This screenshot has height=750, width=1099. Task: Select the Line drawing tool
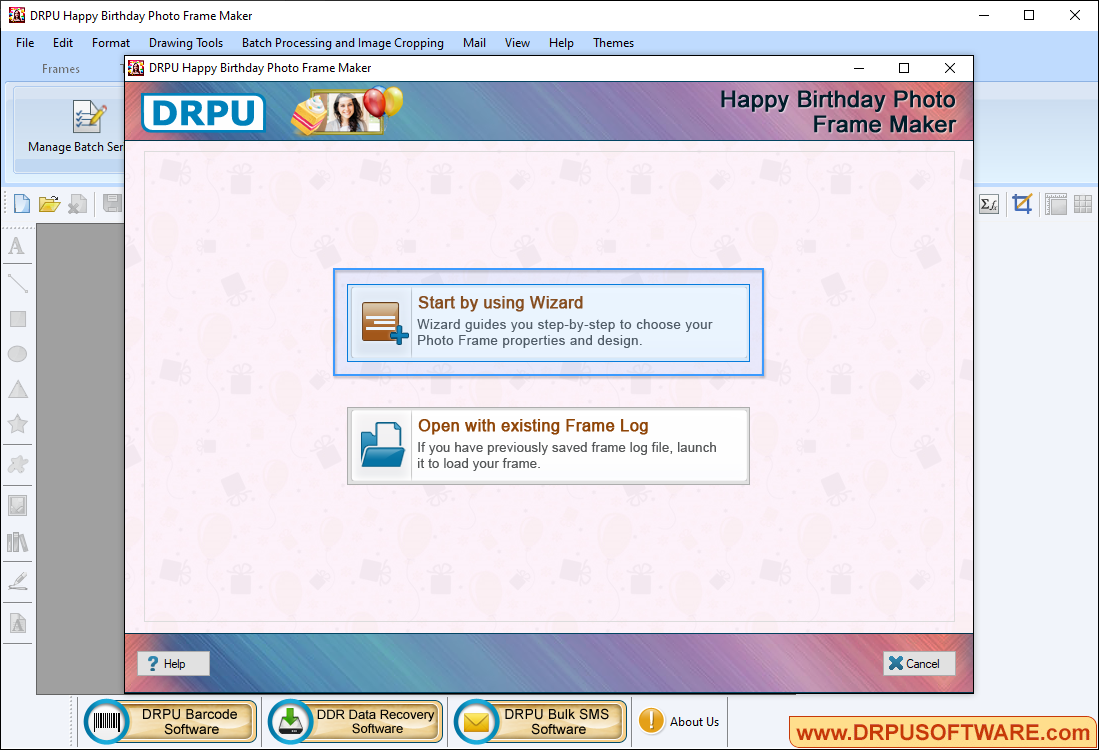16,283
